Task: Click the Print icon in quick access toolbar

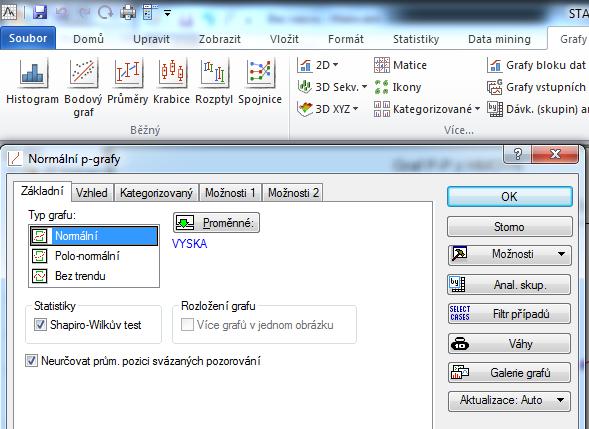Action: (x=128, y=12)
